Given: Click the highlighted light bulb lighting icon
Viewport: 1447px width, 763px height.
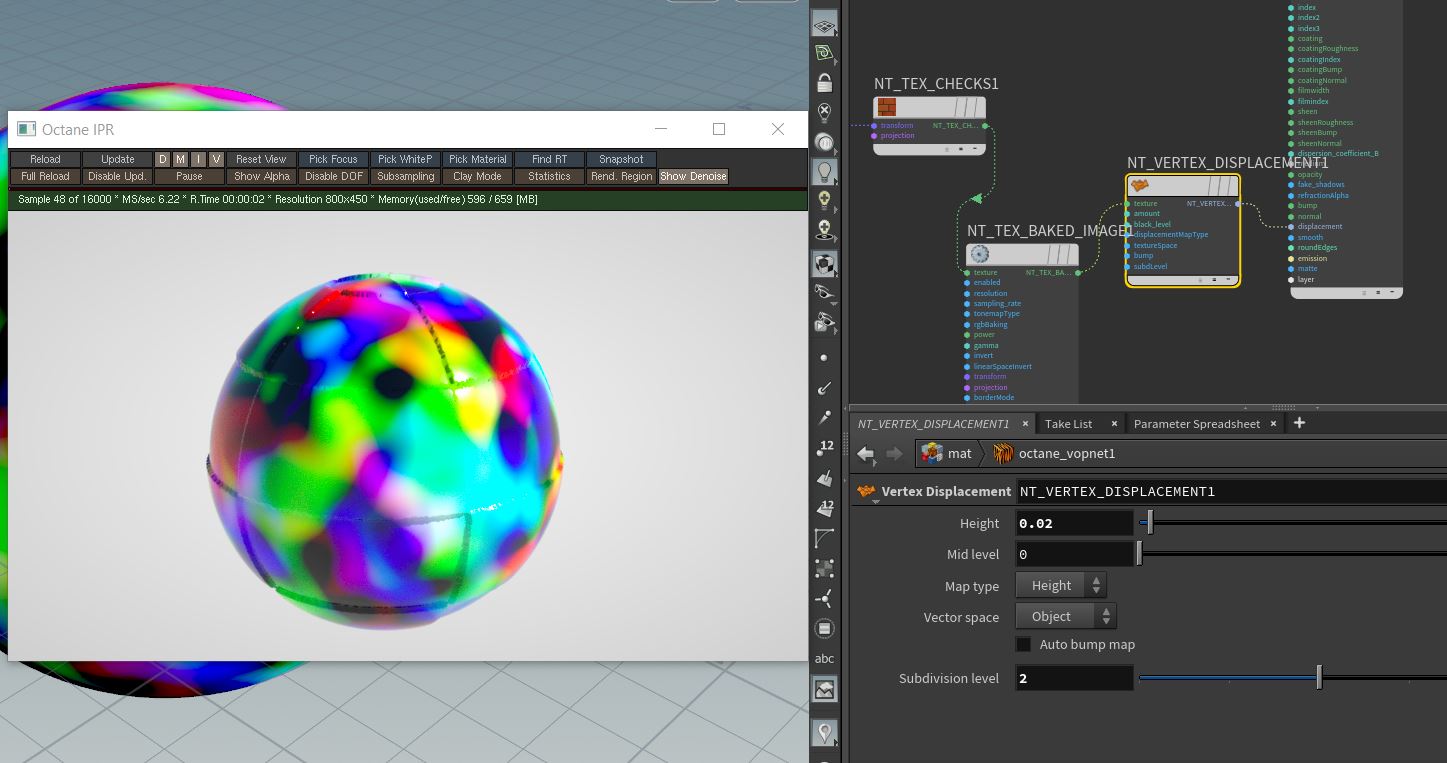Looking at the screenshot, I should (x=824, y=171).
